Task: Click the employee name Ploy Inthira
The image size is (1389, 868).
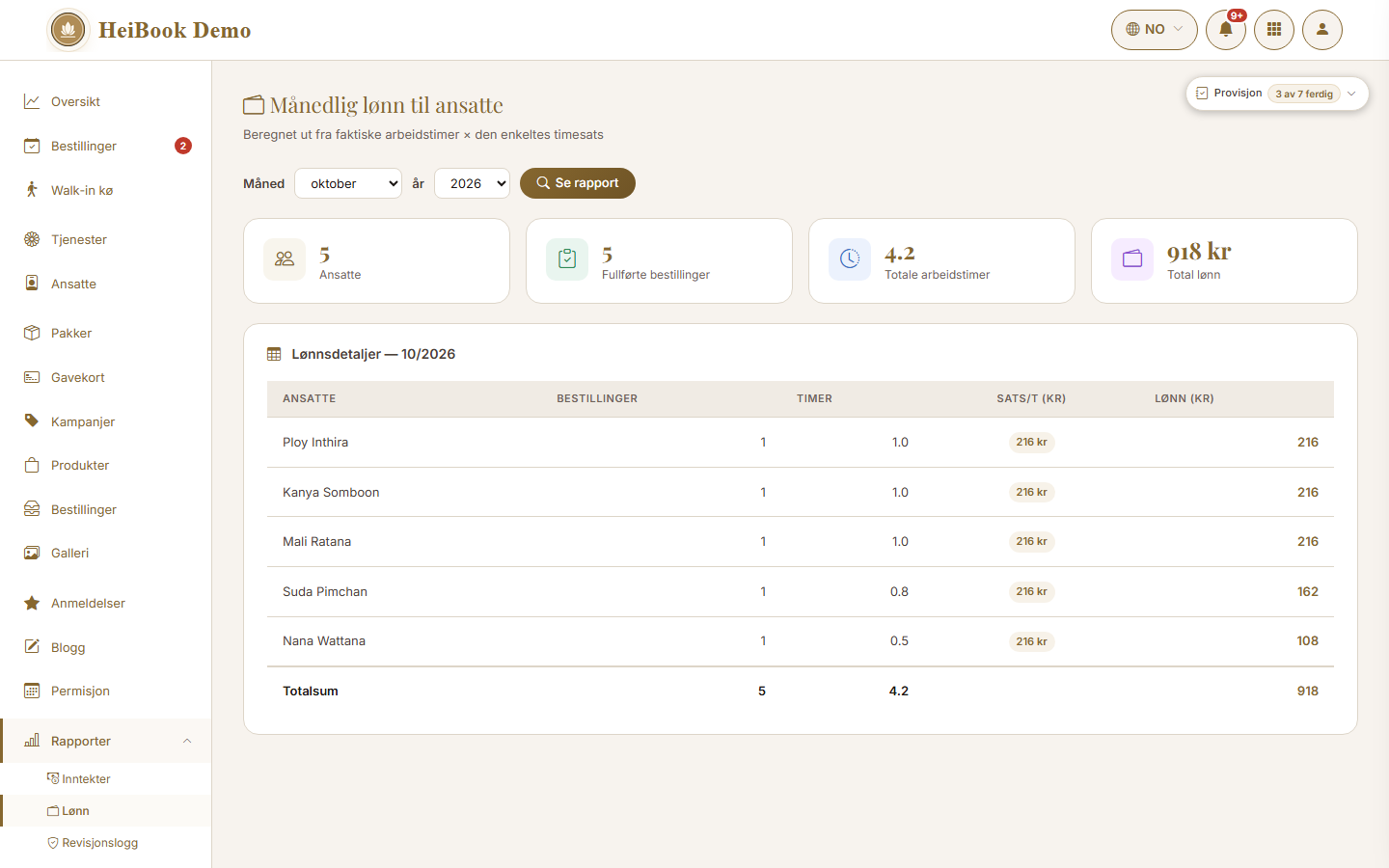Action: (x=315, y=443)
